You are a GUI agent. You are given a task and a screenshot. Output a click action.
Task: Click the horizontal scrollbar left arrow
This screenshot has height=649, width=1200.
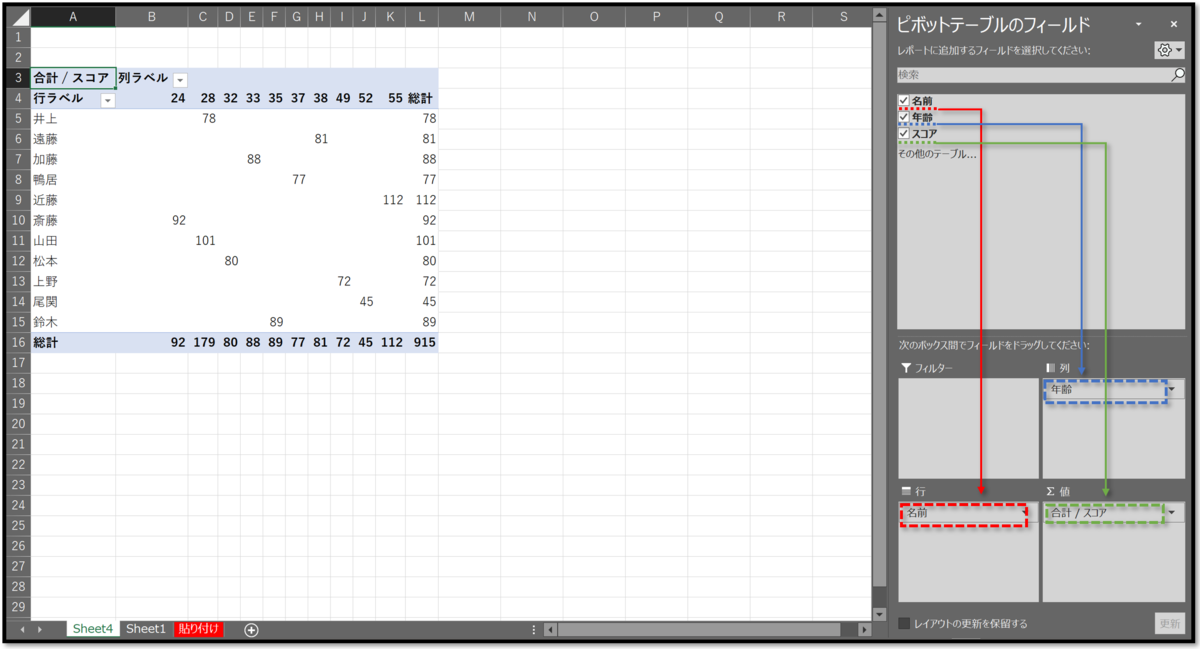550,630
